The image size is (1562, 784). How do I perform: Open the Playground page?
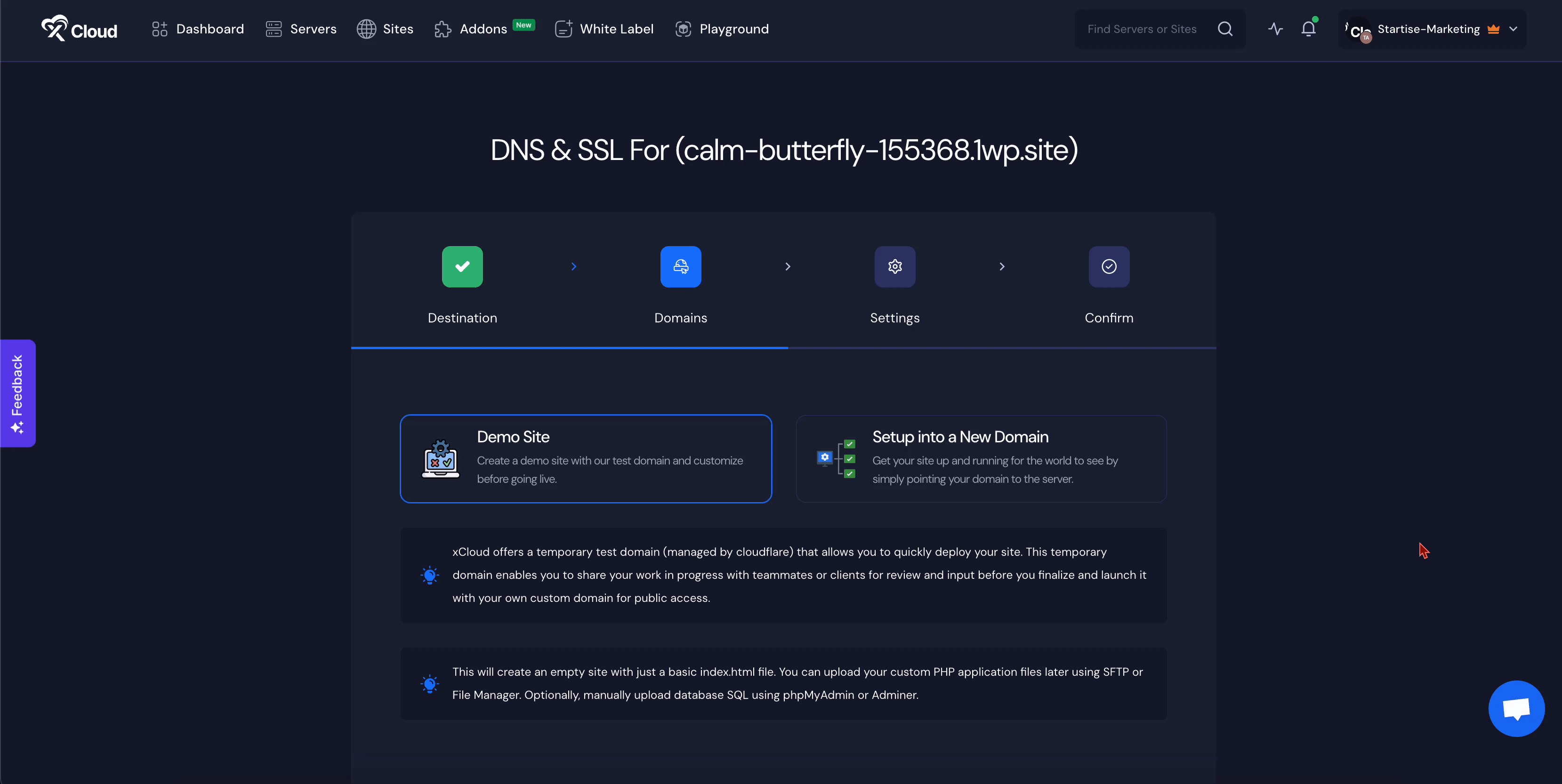click(722, 29)
